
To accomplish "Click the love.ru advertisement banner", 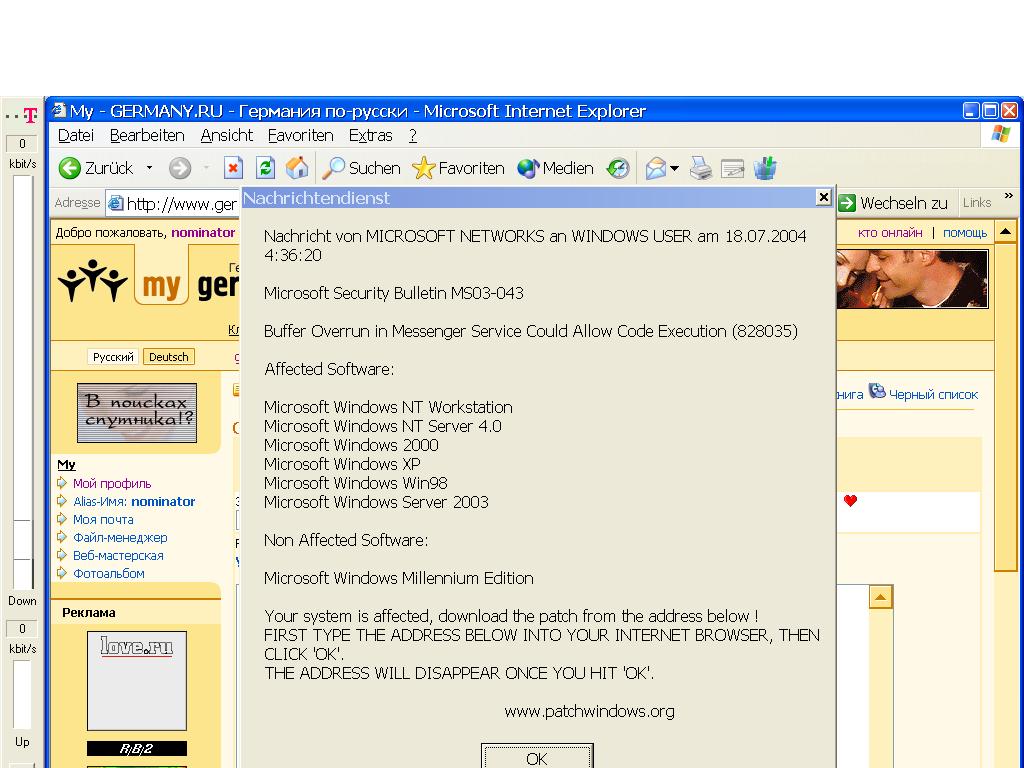I will [x=136, y=680].
